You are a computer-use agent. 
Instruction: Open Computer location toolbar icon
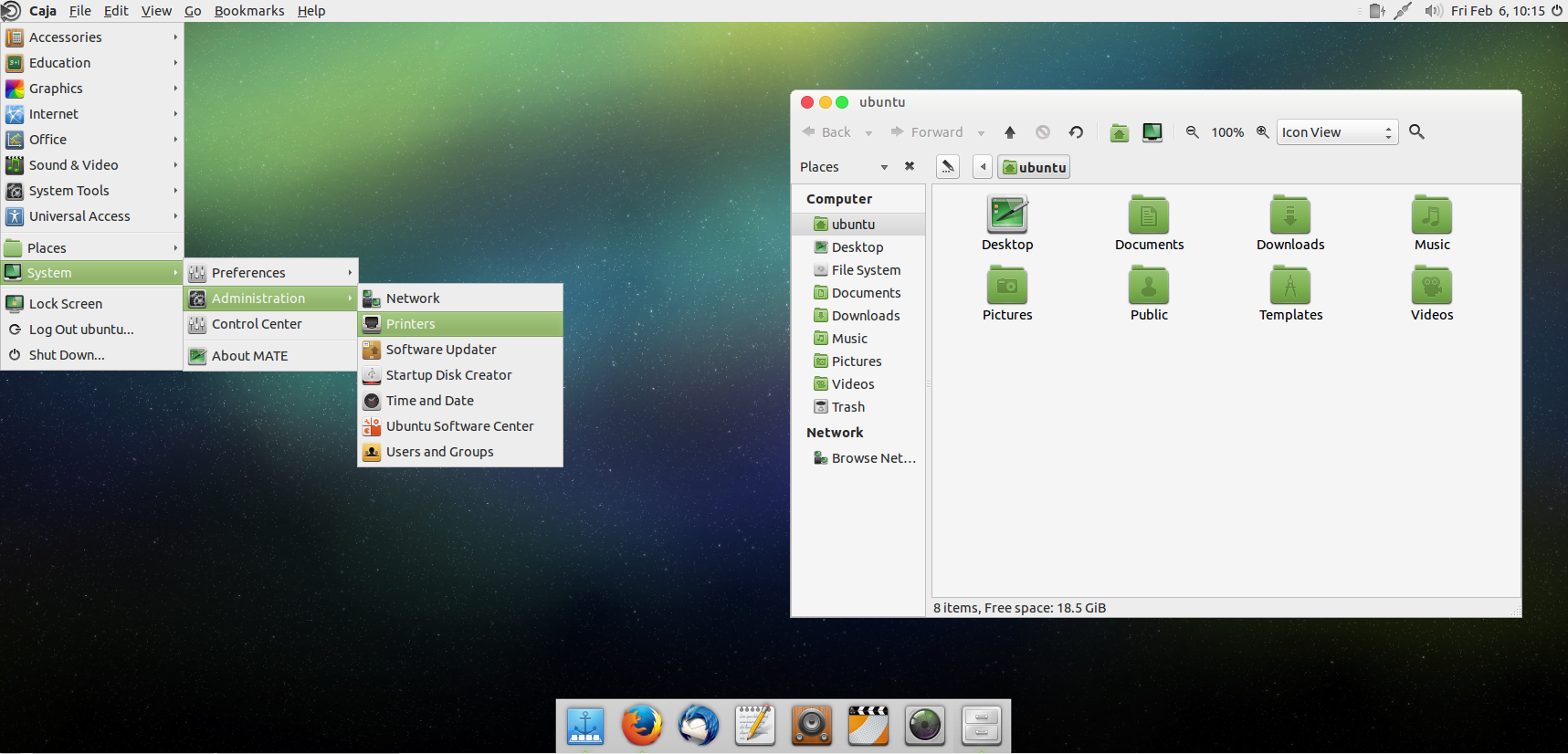tap(1152, 132)
